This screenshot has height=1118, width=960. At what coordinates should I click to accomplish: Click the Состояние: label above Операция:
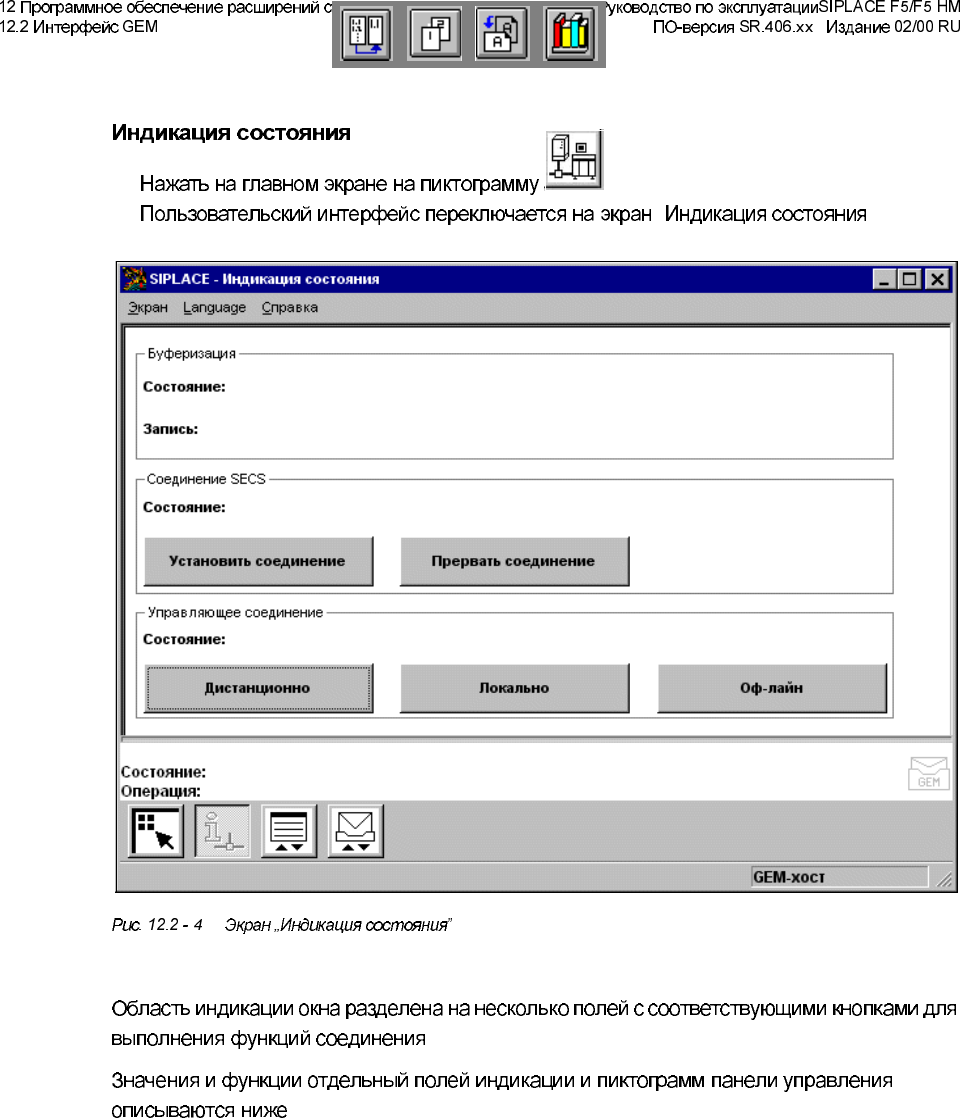tap(163, 772)
